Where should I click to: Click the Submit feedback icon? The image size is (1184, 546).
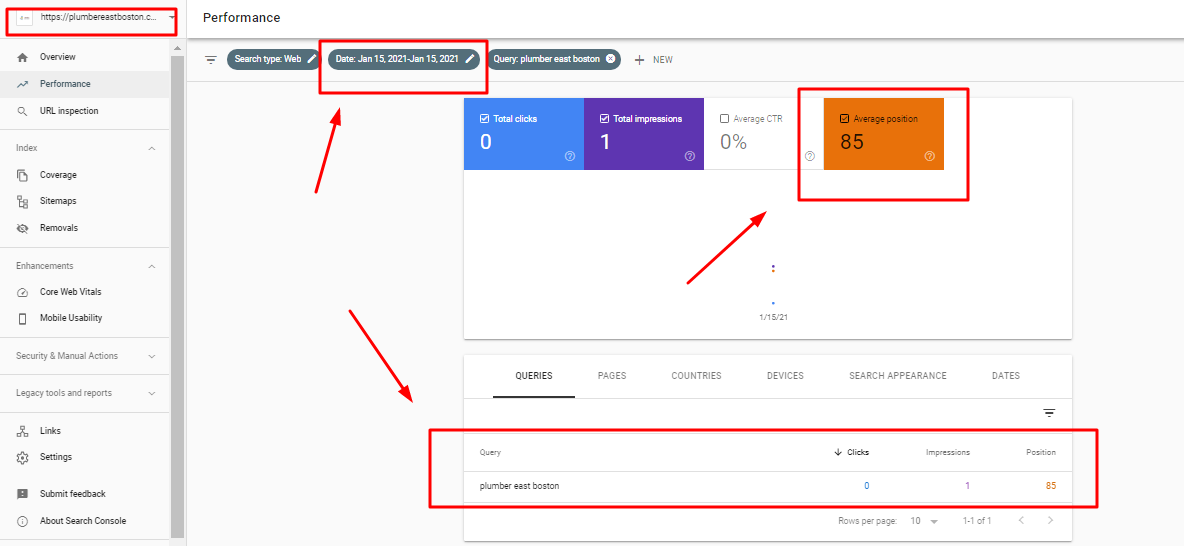point(23,494)
